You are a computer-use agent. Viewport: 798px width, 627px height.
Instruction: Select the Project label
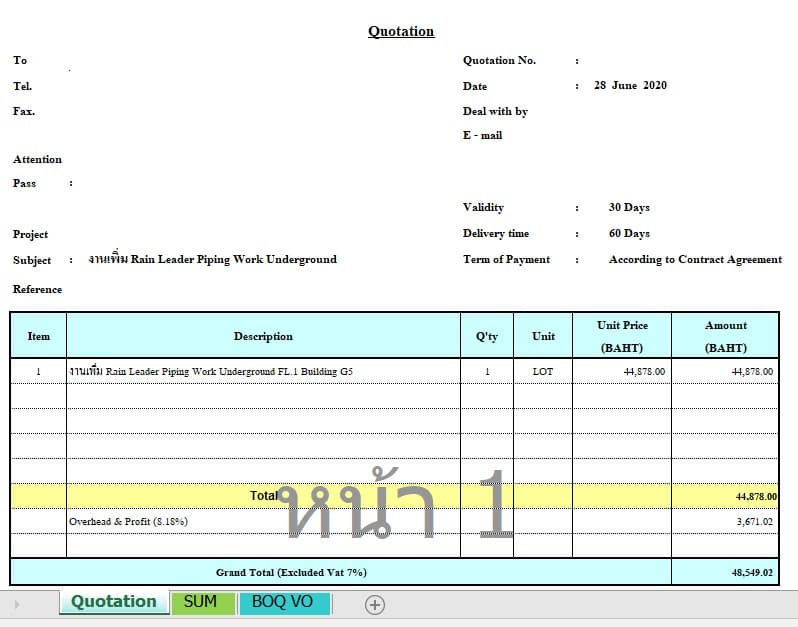[x=30, y=234]
